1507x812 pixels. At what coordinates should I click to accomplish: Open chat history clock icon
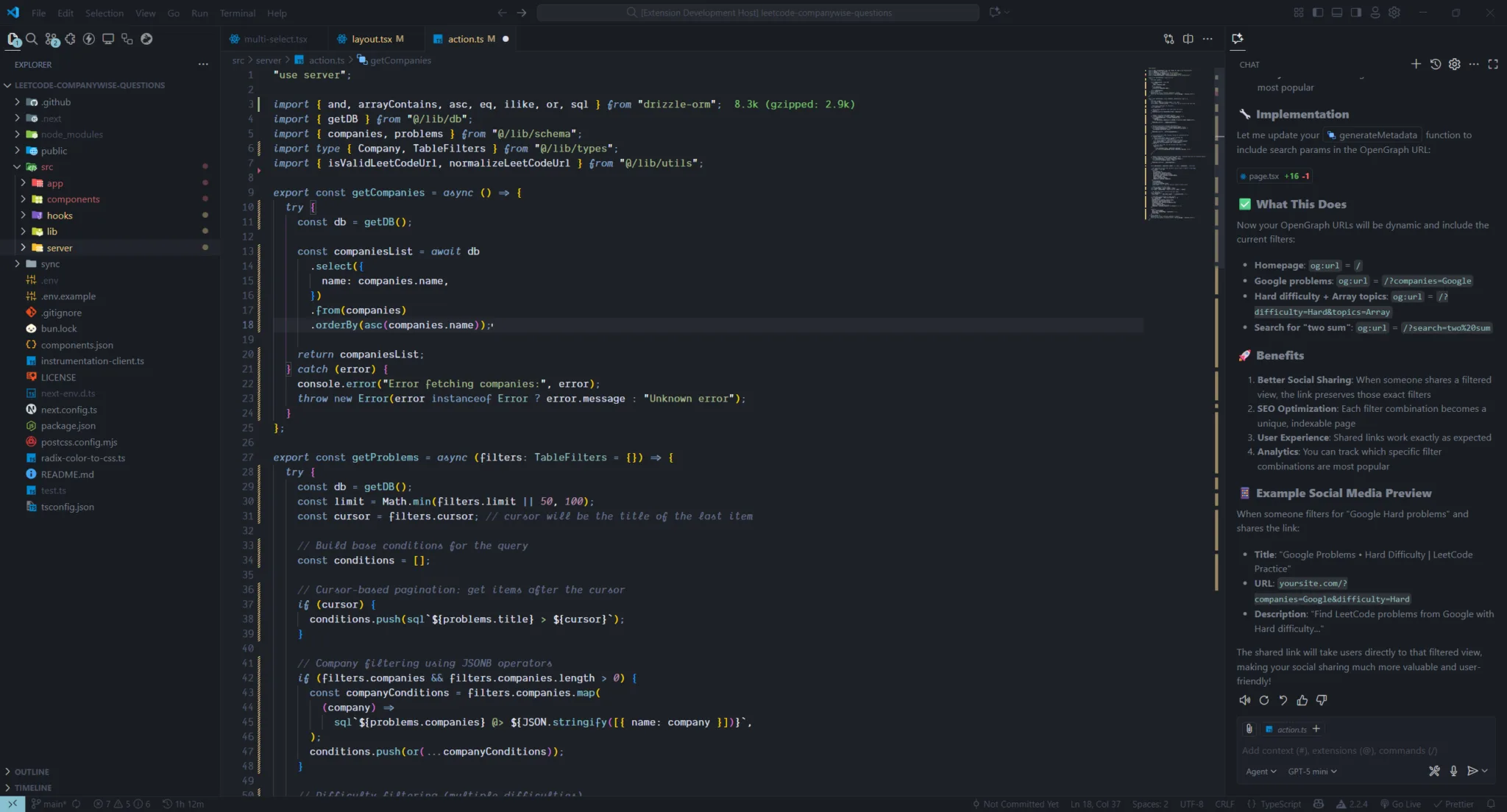pyautogui.click(x=1436, y=64)
